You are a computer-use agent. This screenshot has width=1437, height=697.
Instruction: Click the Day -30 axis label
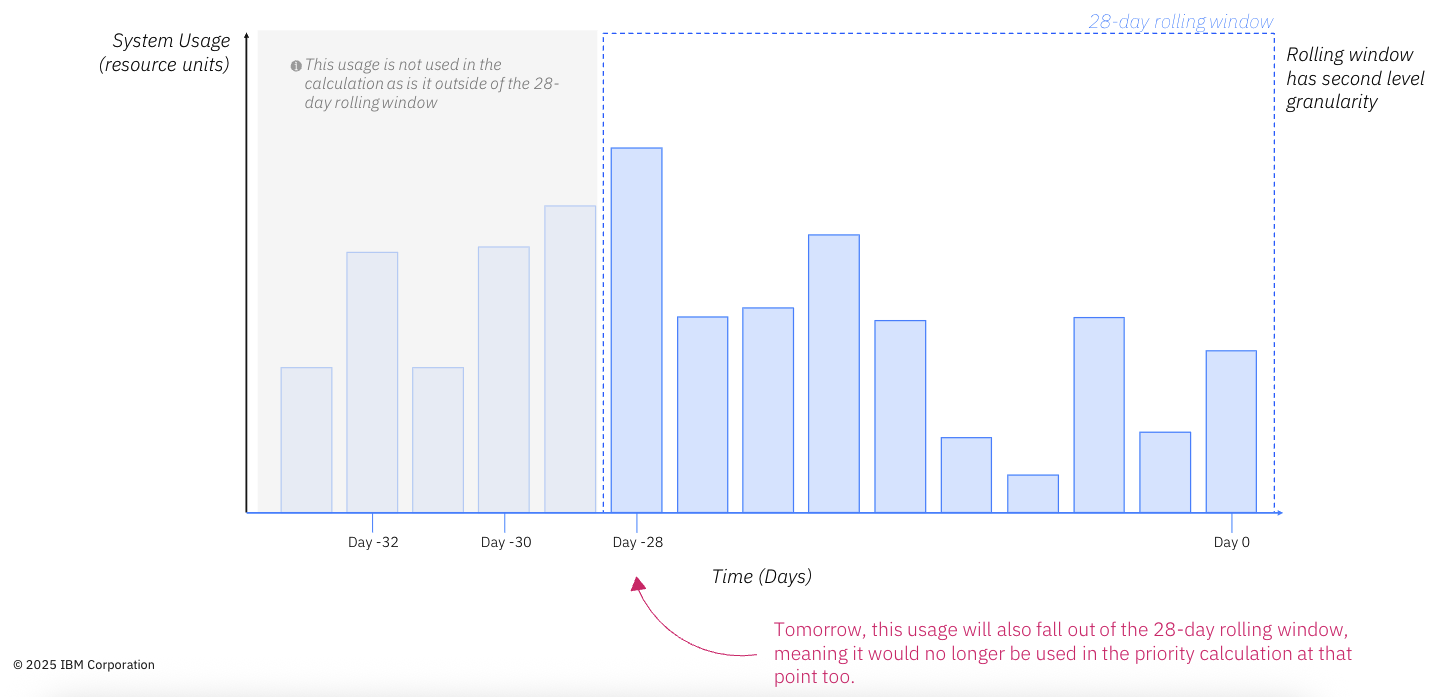pos(506,543)
